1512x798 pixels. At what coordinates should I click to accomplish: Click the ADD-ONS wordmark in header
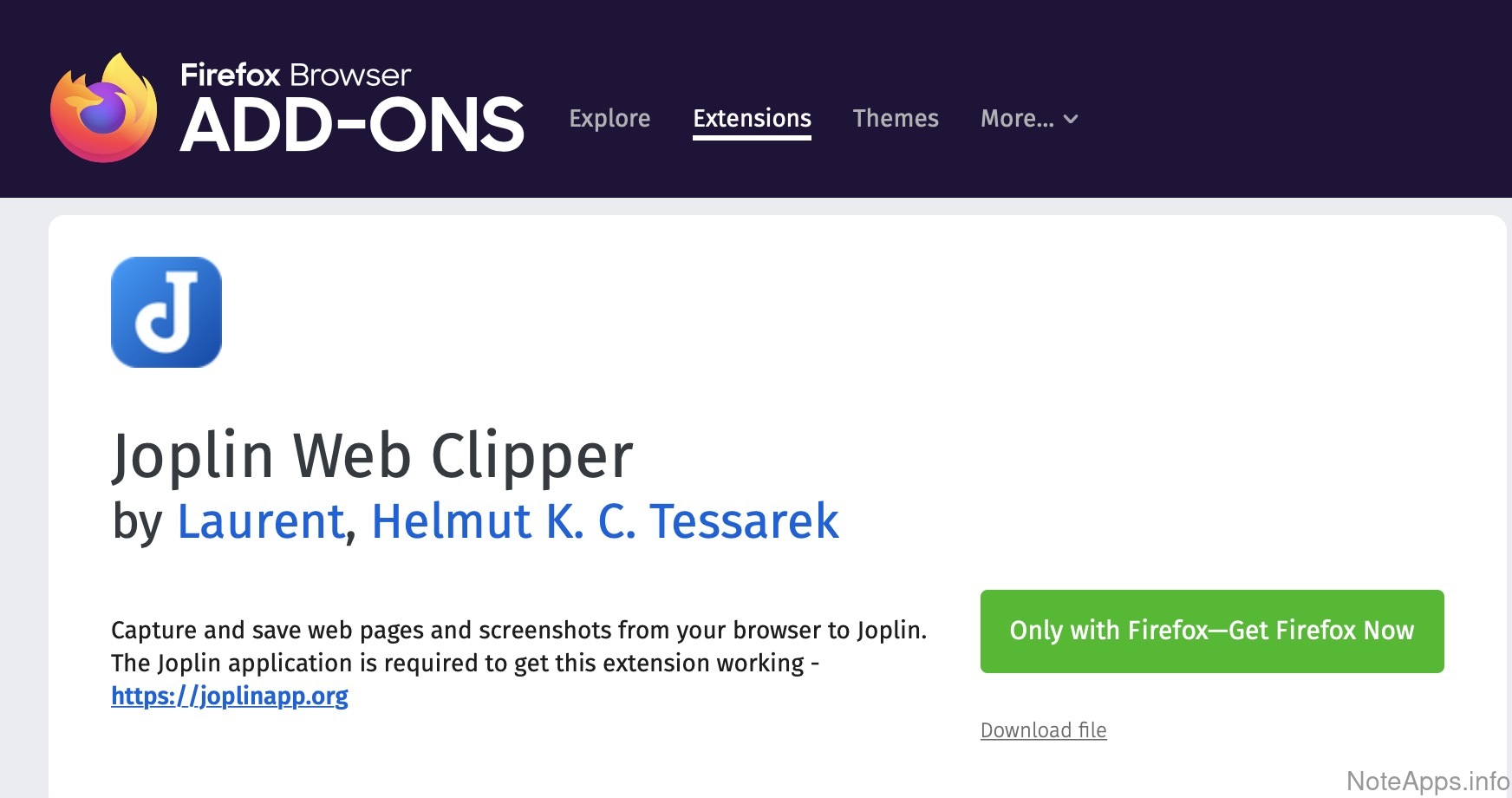click(x=352, y=126)
